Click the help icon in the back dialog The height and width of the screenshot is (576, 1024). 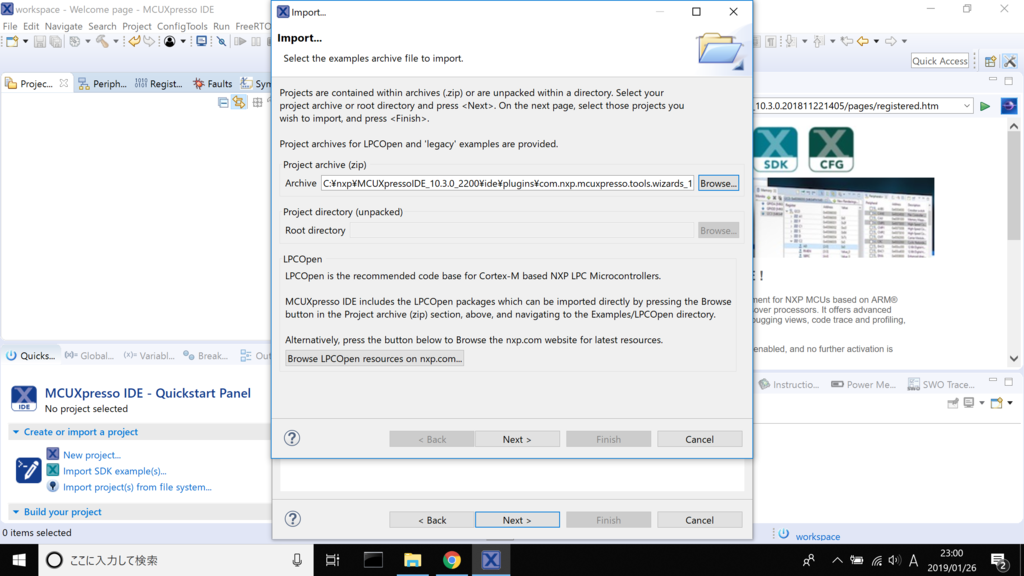point(293,519)
